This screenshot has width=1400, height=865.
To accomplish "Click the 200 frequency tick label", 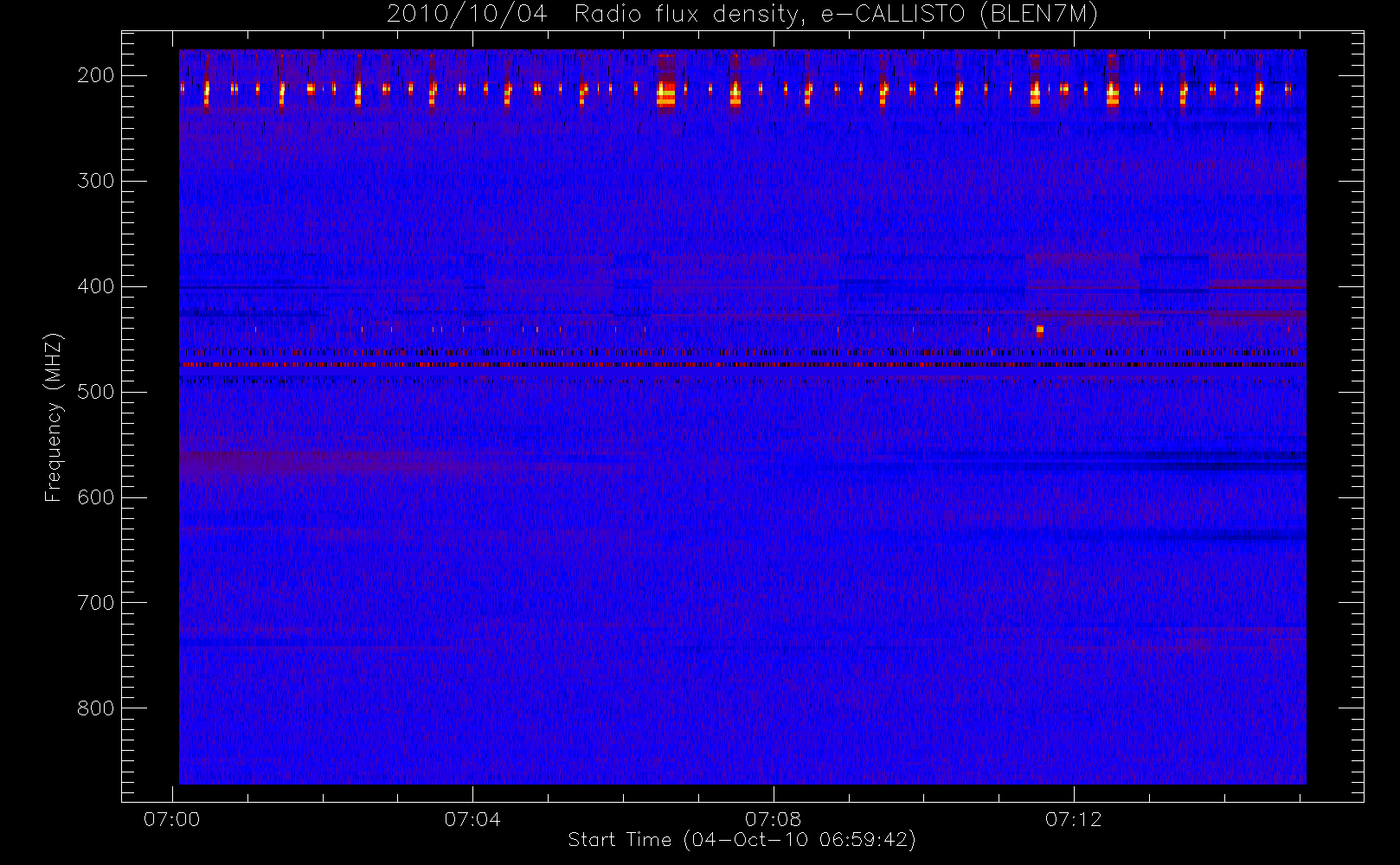I will [96, 75].
